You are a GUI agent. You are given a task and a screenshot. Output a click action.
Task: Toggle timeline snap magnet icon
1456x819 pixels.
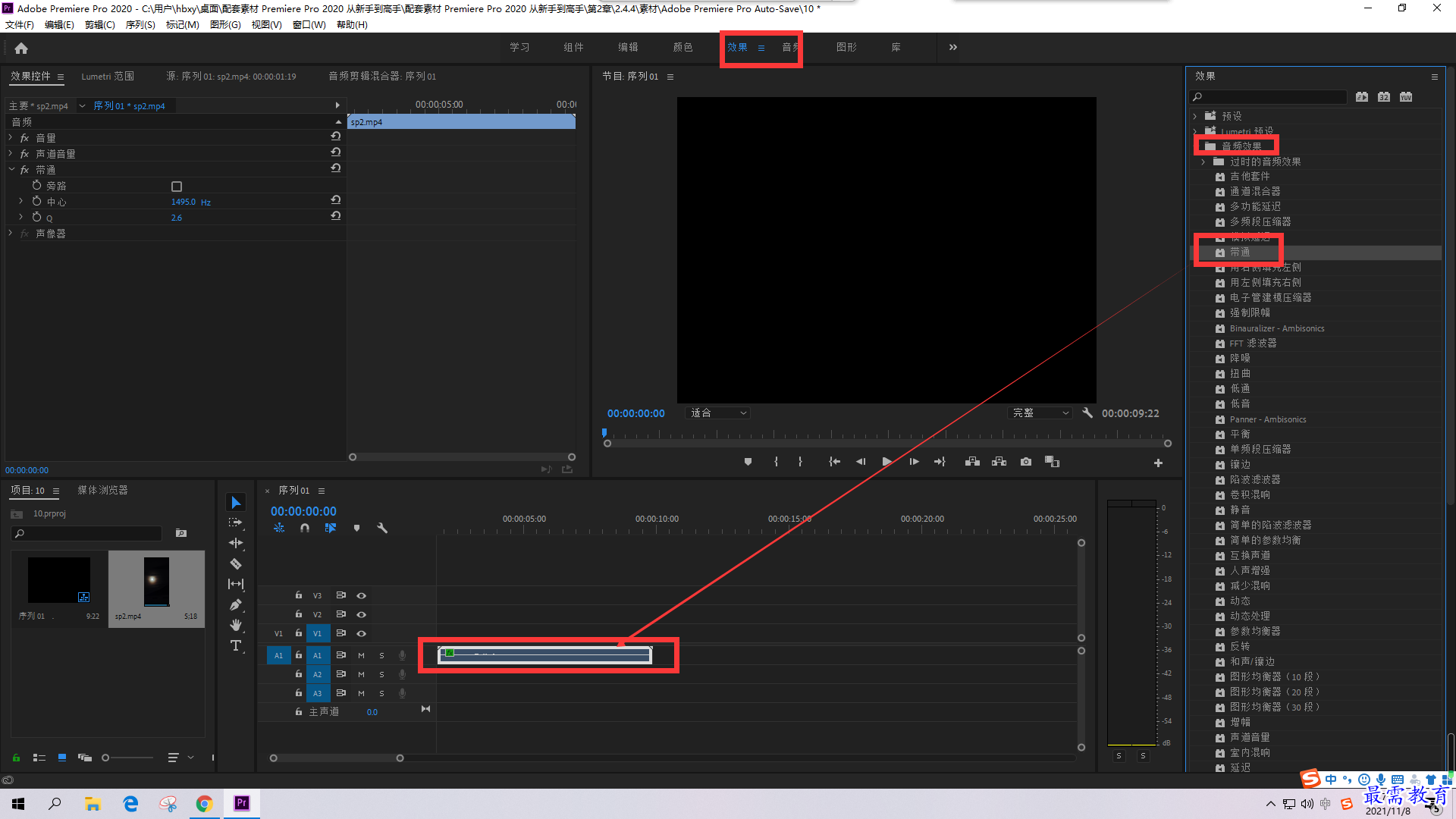[x=305, y=528]
